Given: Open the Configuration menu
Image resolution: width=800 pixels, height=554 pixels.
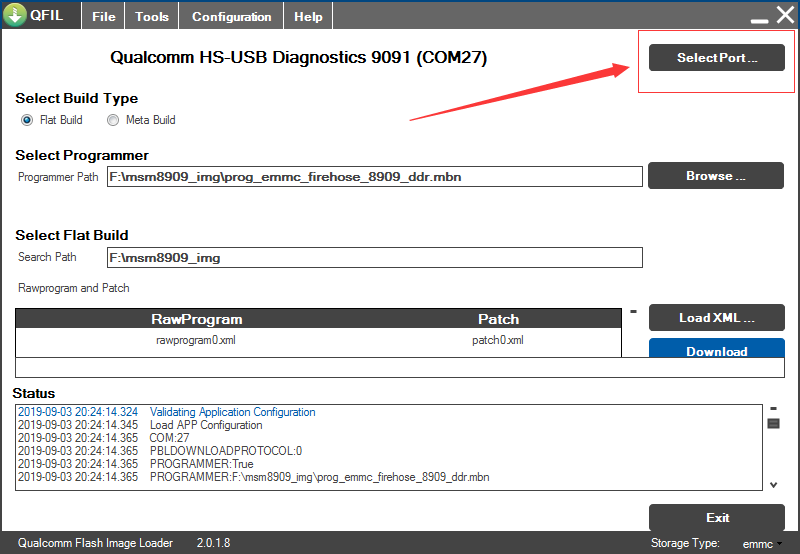Looking at the screenshot, I should pos(231,16).
